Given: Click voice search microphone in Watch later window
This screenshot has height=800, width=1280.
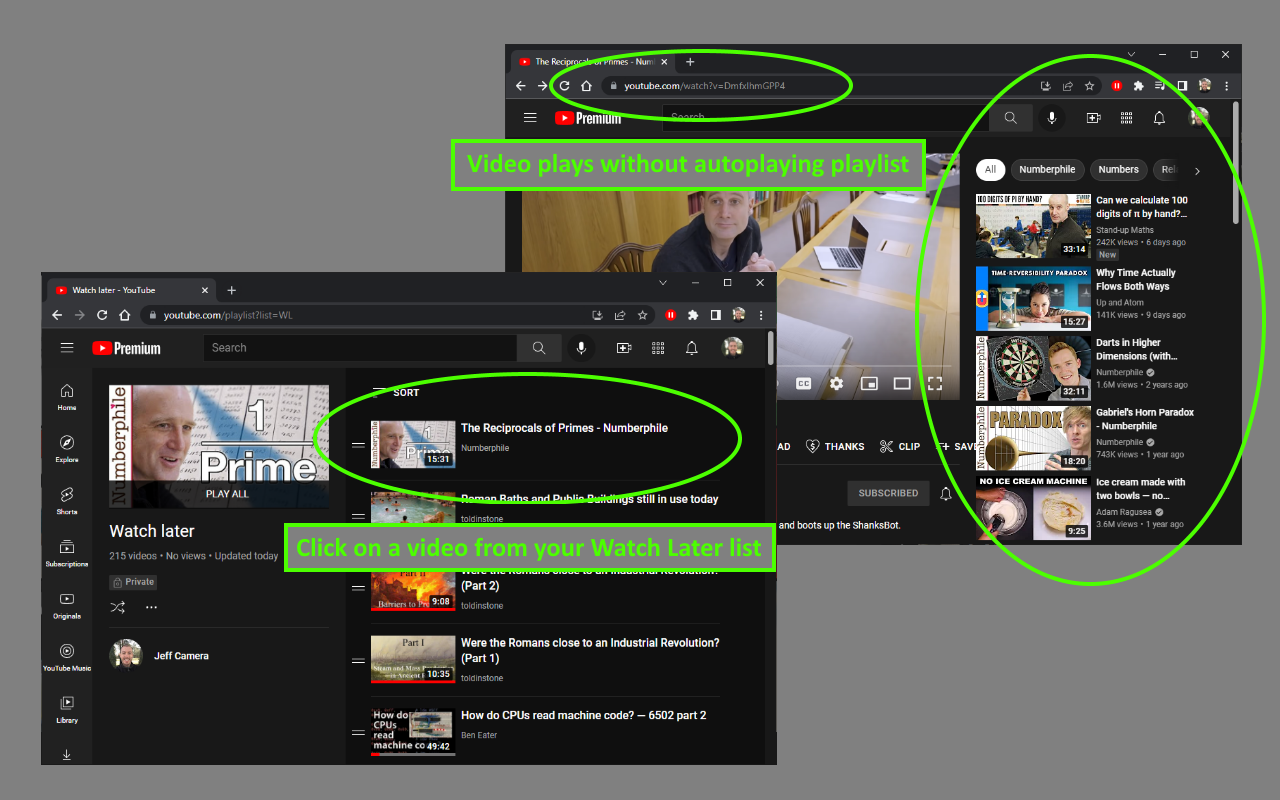Looking at the screenshot, I should [580, 348].
